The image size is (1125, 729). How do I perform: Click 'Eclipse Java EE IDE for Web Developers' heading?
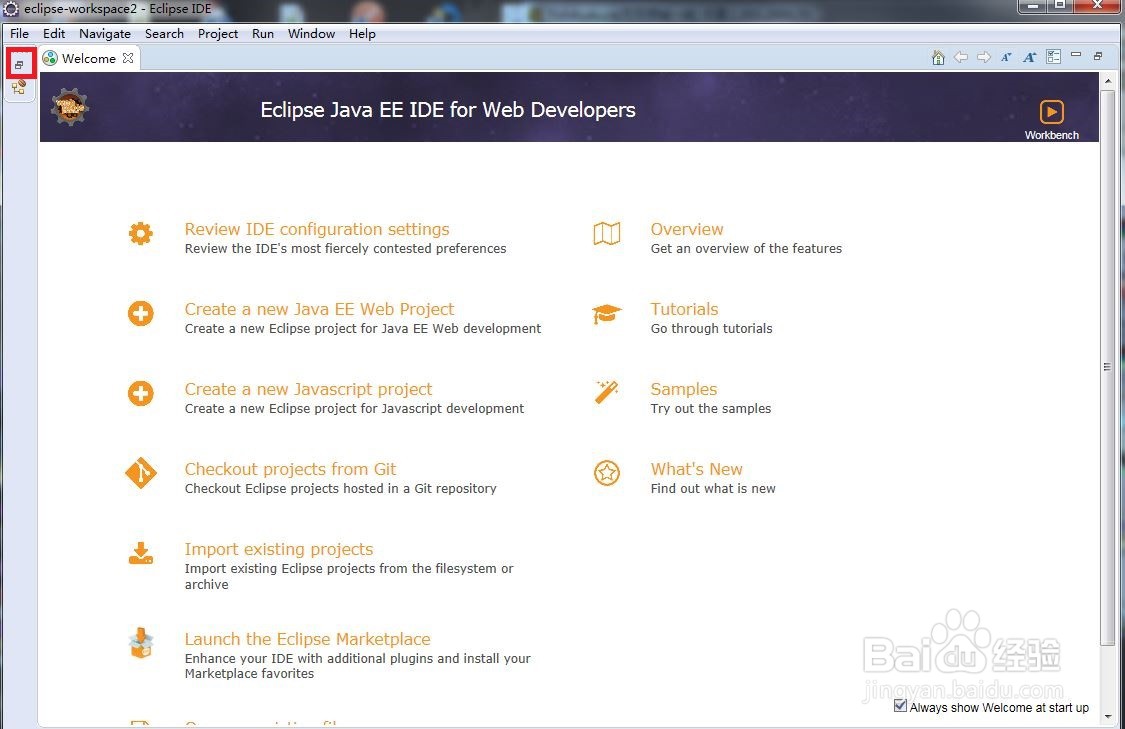pyautogui.click(x=448, y=110)
